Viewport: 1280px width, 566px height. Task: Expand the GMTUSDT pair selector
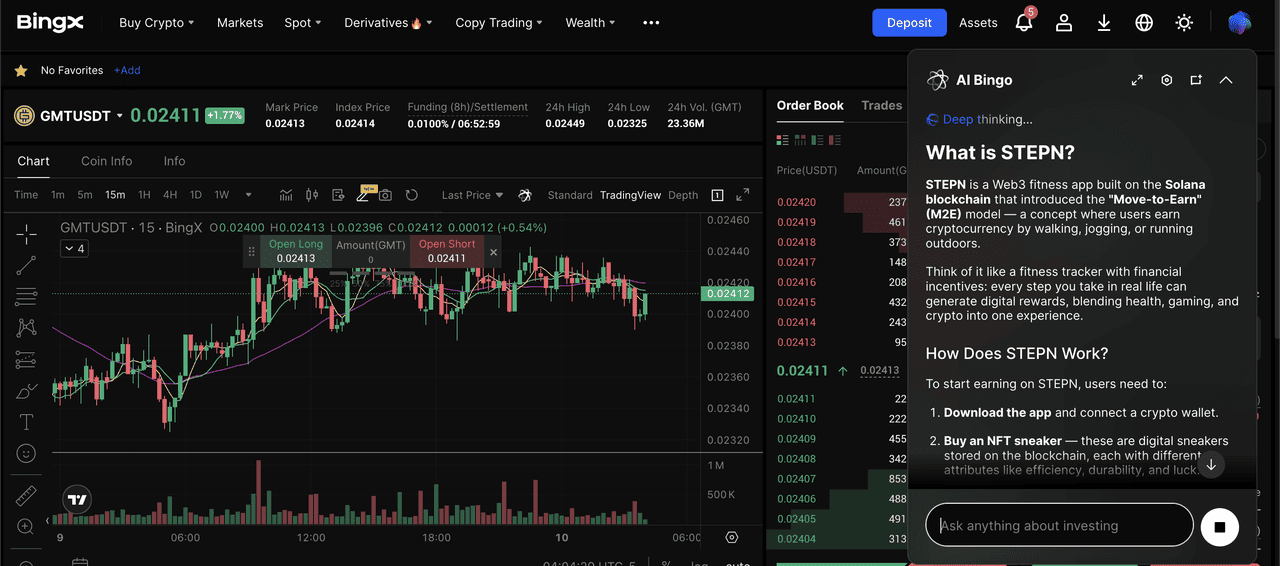pyautogui.click(x=120, y=116)
